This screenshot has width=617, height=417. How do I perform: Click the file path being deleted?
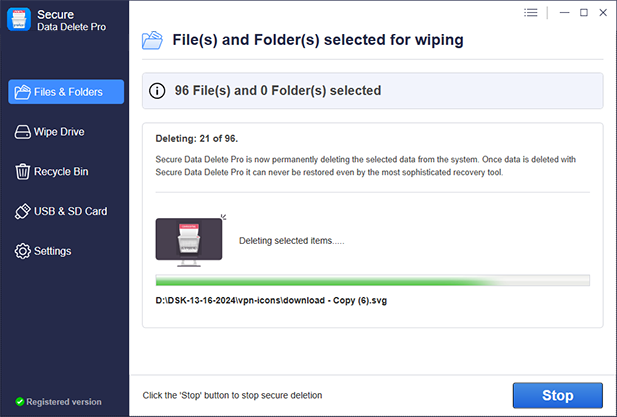pyautogui.click(x=269, y=300)
